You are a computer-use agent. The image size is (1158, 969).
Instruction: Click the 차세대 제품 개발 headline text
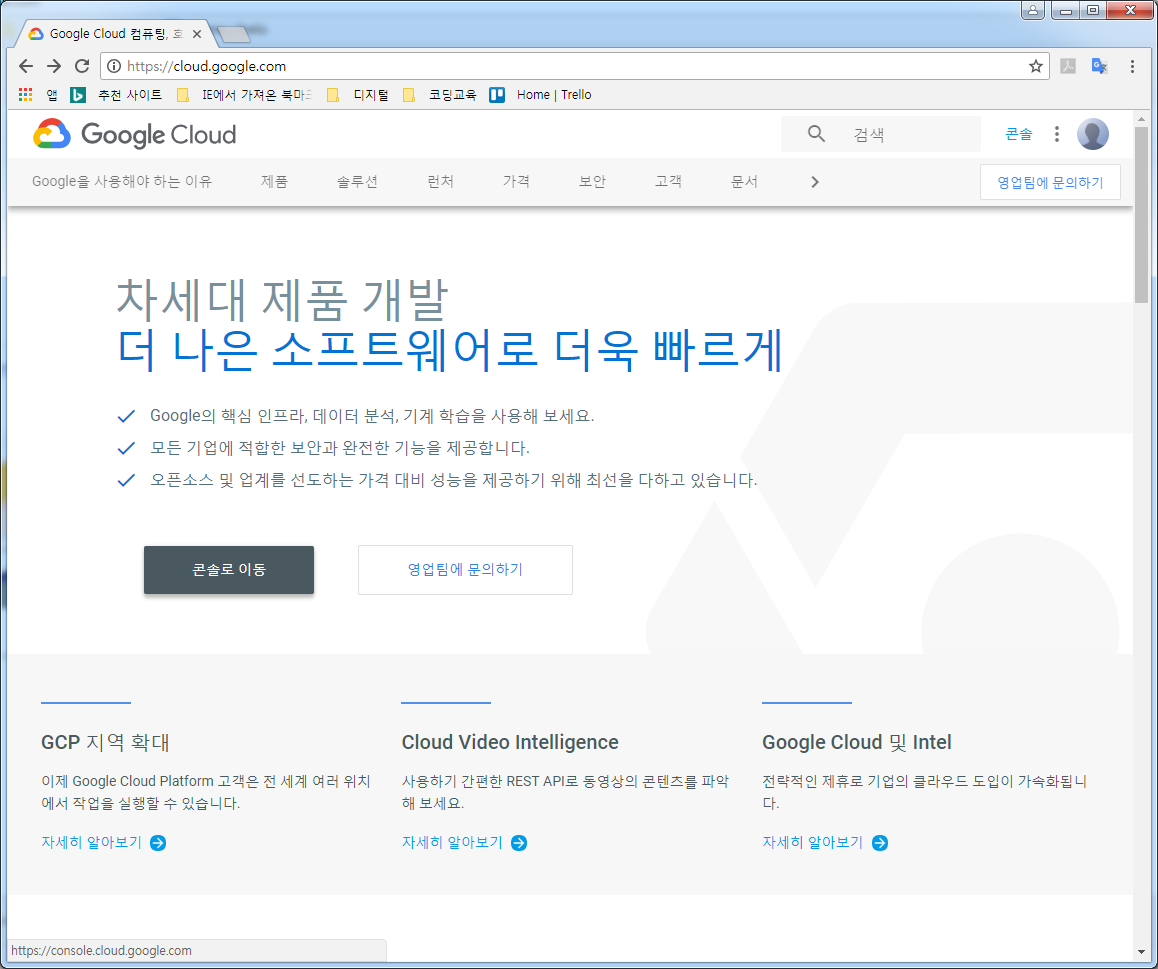282,300
